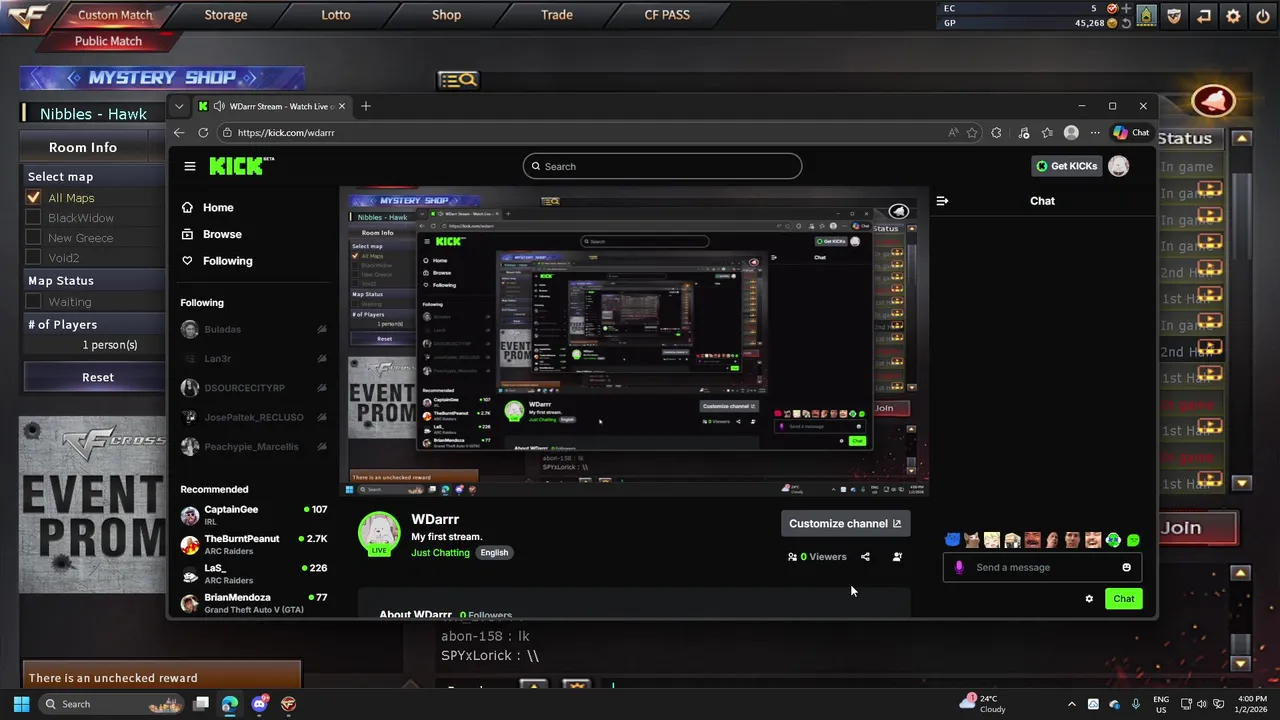Open CaptainGee recommended channel
Screen dimensions: 1280x720
pyautogui.click(x=254, y=515)
